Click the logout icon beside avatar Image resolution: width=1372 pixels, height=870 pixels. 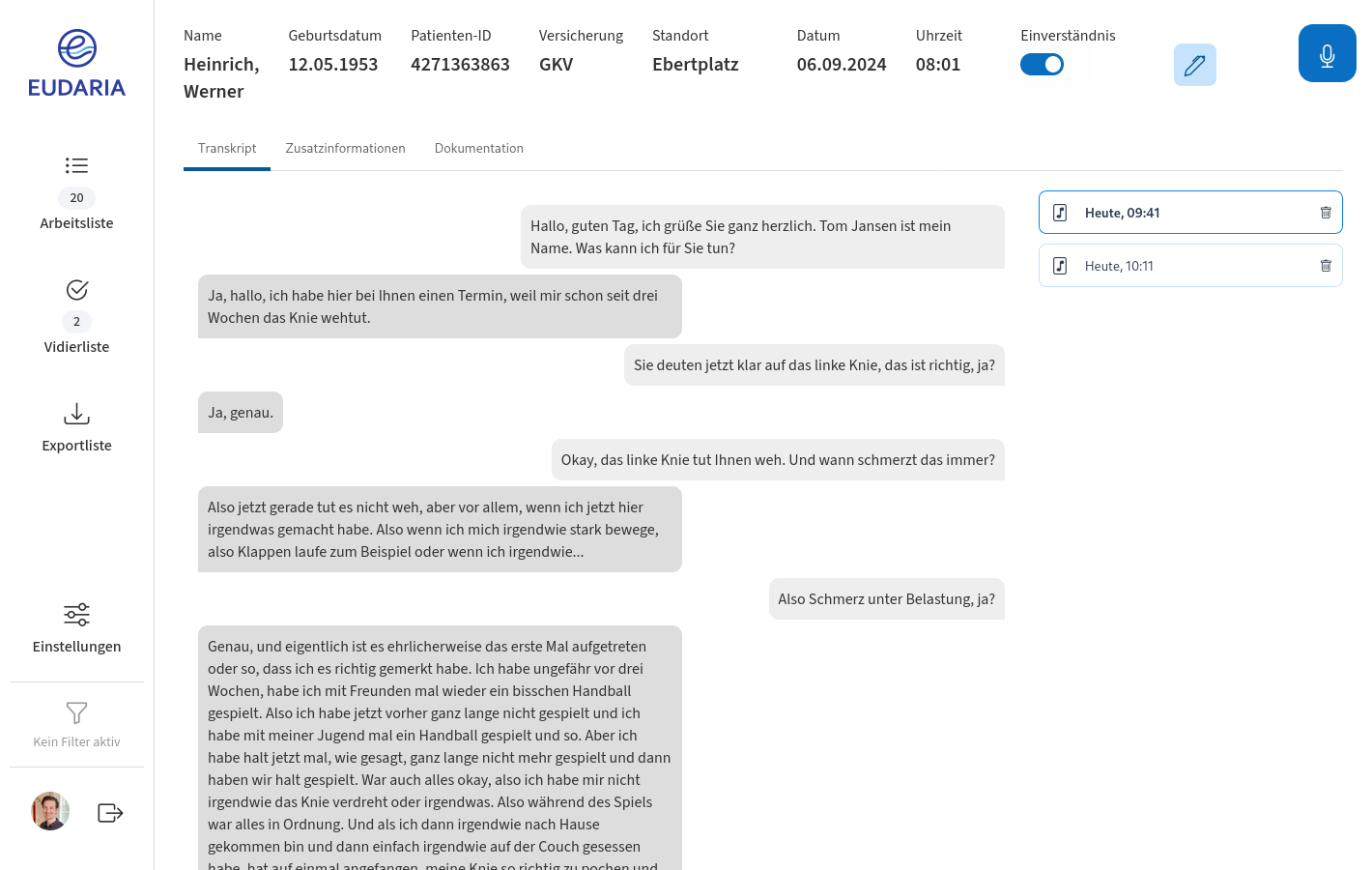[x=110, y=813]
